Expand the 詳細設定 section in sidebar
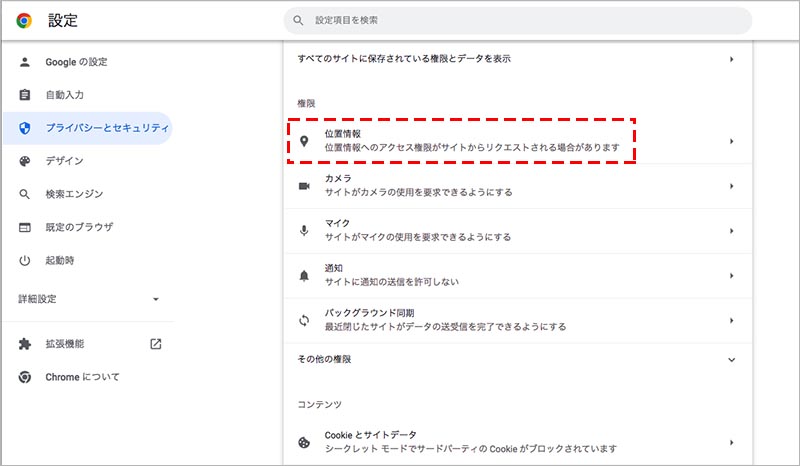This screenshot has height=466, width=800. 155,299
